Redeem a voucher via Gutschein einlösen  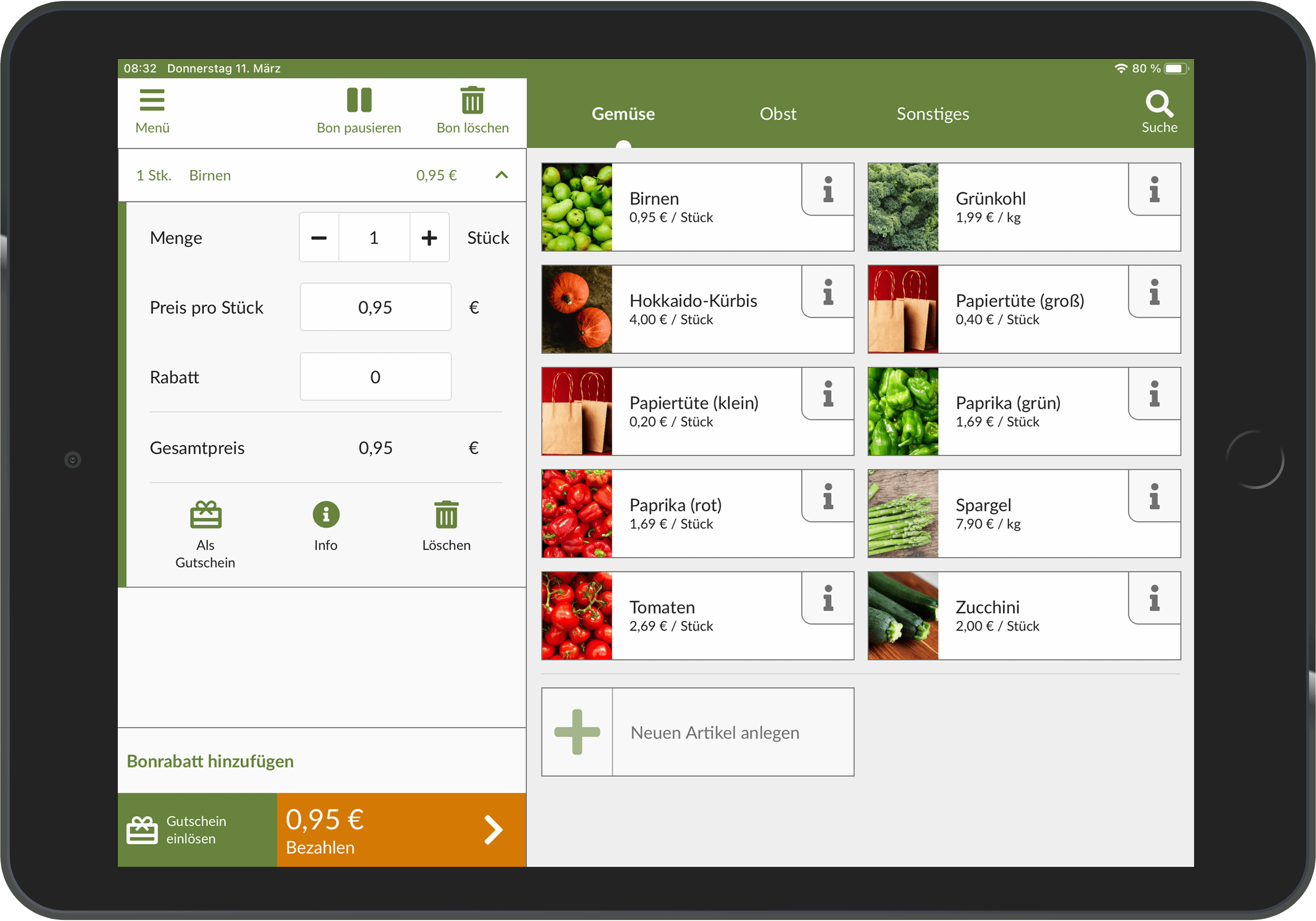coord(197,830)
